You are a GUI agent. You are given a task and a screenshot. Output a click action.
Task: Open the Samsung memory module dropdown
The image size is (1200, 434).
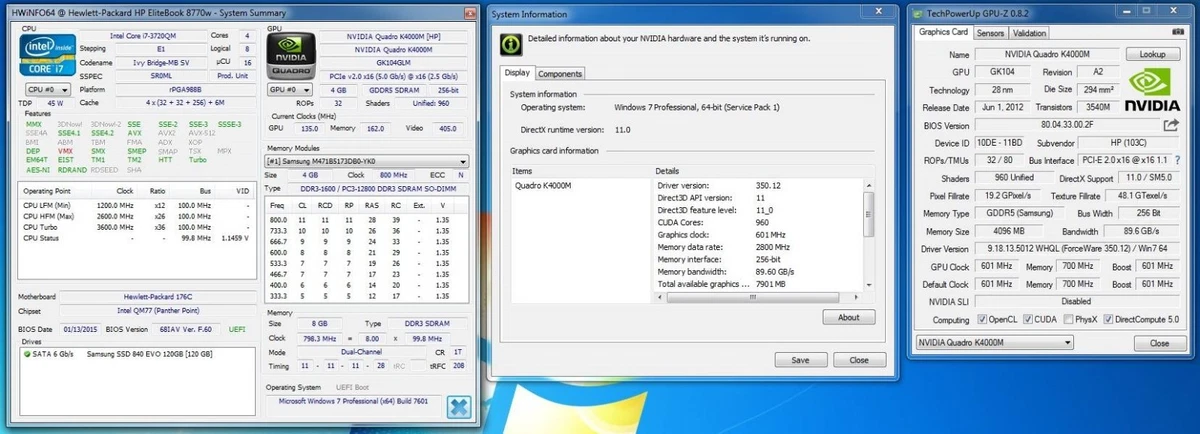tap(367, 160)
